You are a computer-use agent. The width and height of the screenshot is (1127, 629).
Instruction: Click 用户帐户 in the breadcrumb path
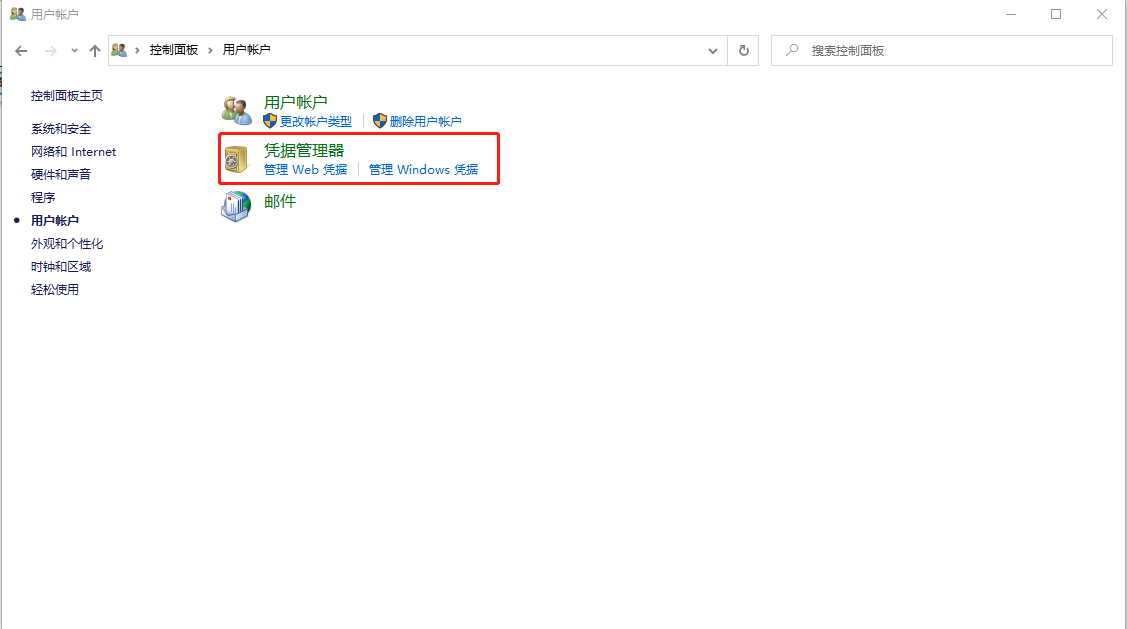pos(246,50)
